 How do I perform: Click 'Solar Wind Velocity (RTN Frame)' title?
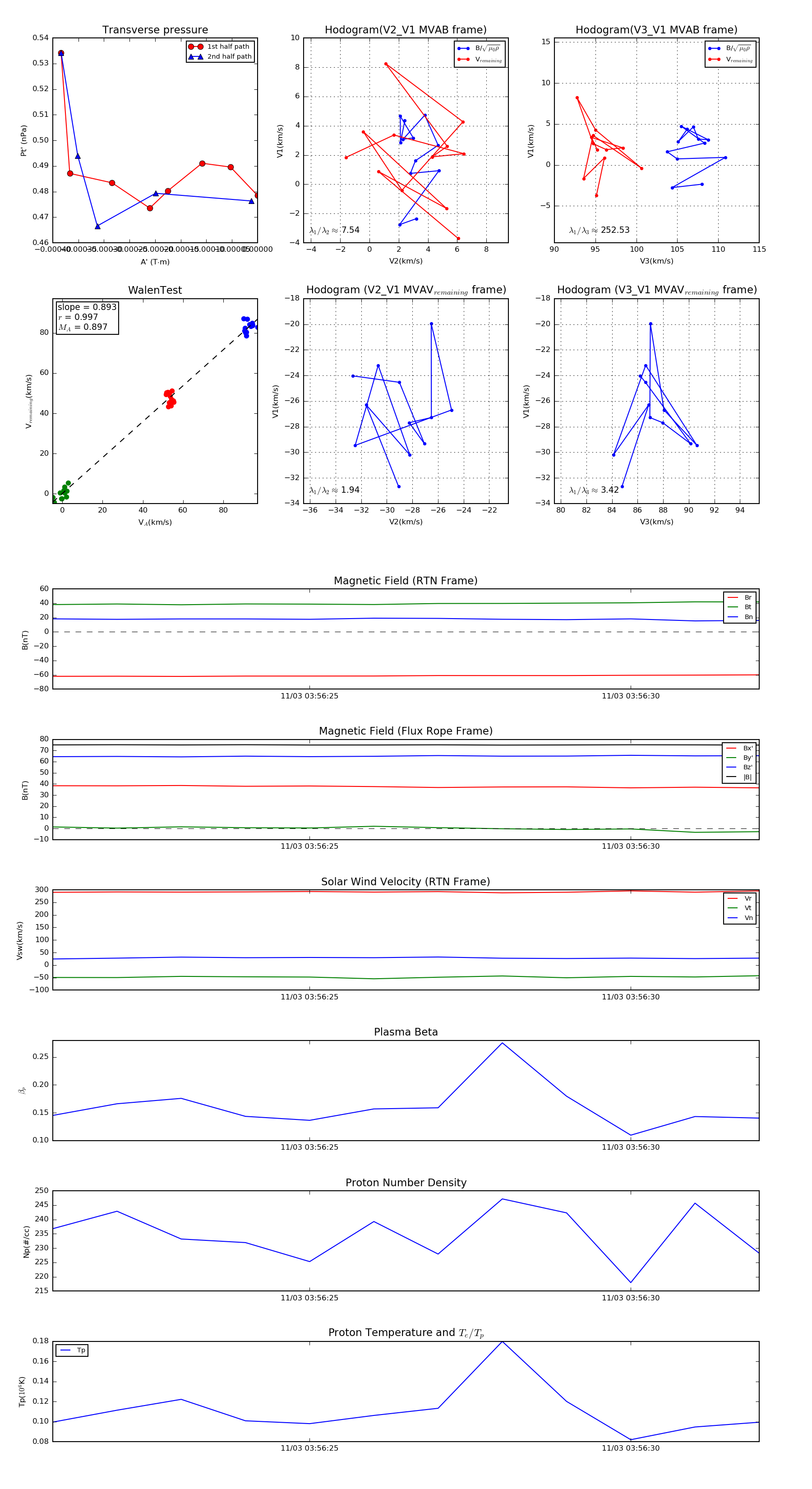pos(406,882)
